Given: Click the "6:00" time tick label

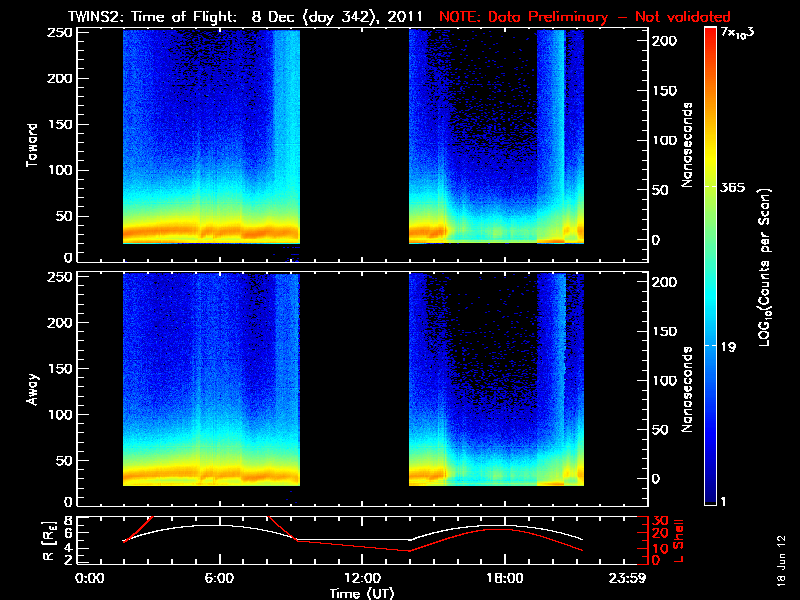Looking at the screenshot, I should click(x=219, y=579).
